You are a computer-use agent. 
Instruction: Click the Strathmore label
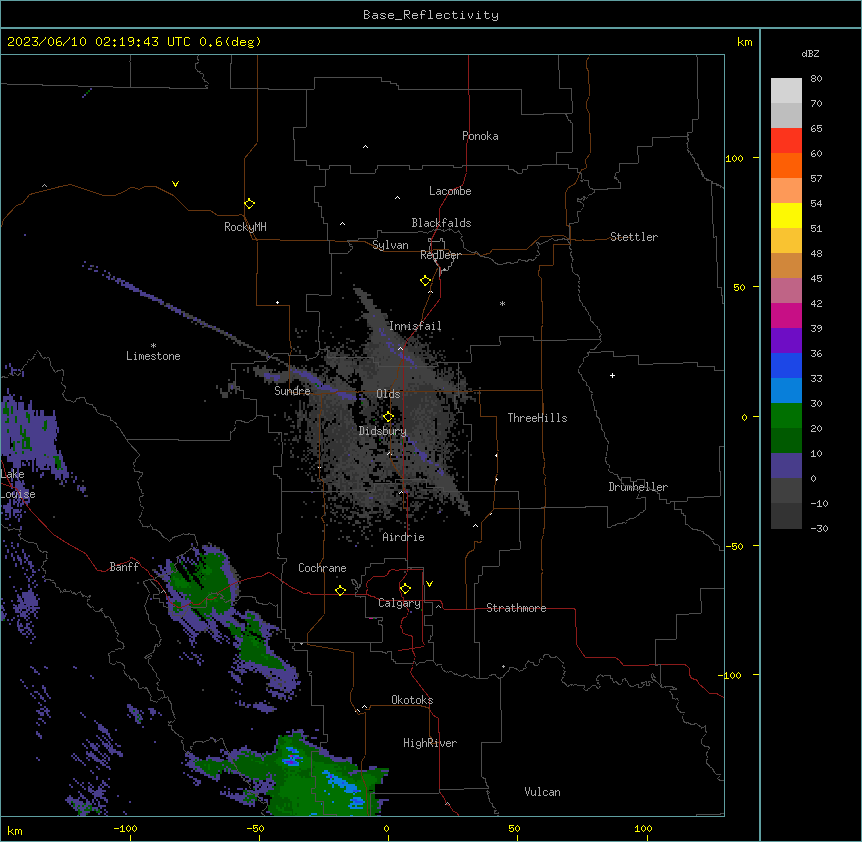tap(516, 608)
